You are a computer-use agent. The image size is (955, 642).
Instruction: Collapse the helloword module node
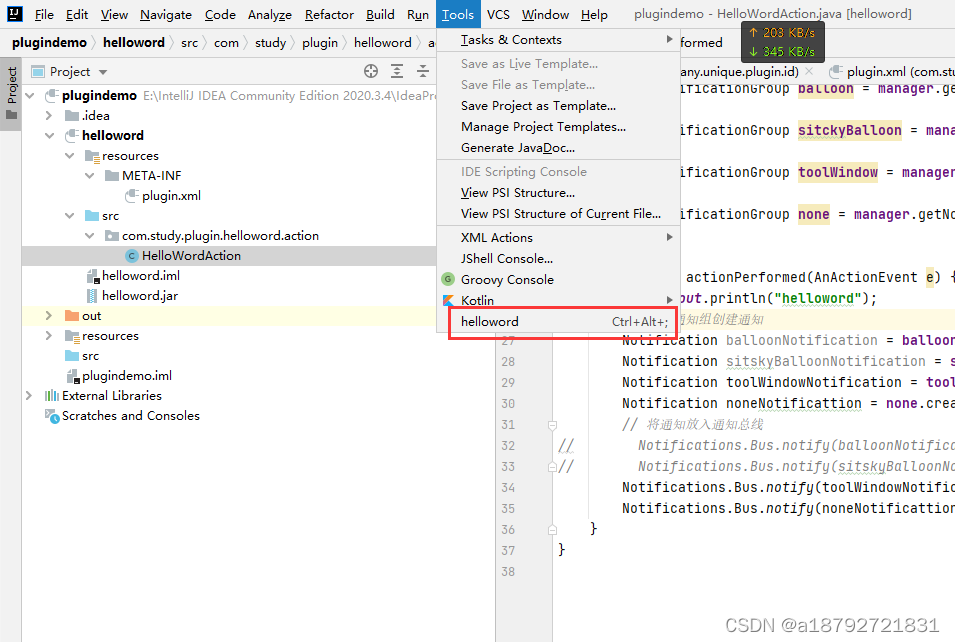(x=49, y=135)
